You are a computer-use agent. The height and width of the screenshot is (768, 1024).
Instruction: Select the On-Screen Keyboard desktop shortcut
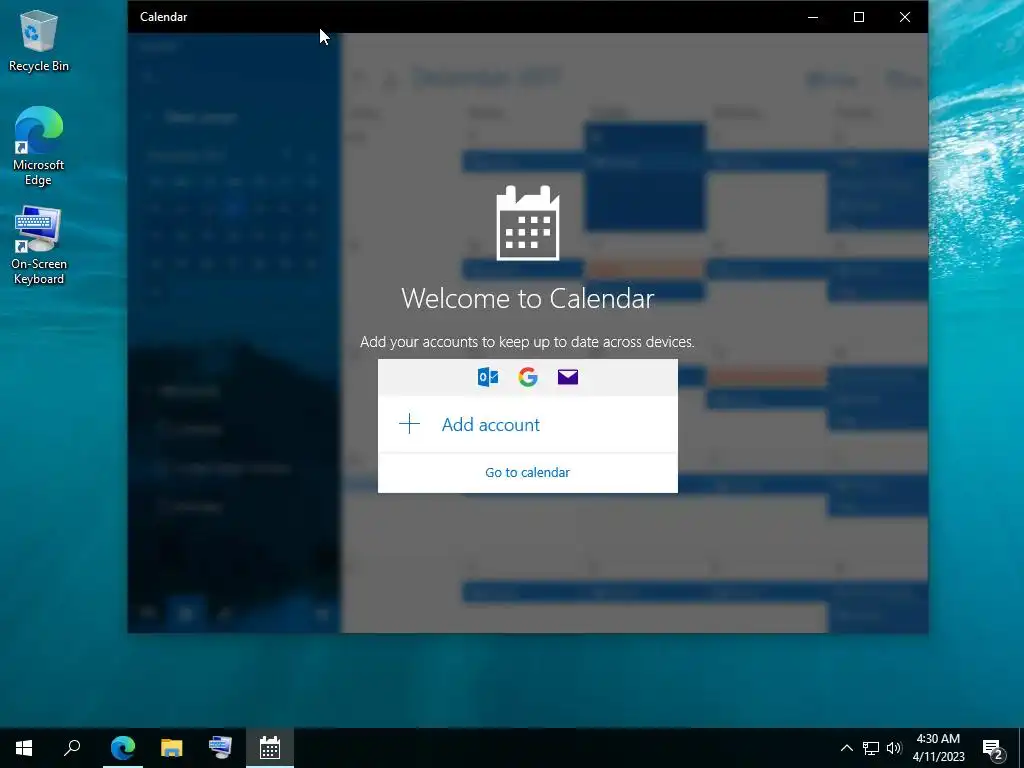pyautogui.click(x=39, y=246)
